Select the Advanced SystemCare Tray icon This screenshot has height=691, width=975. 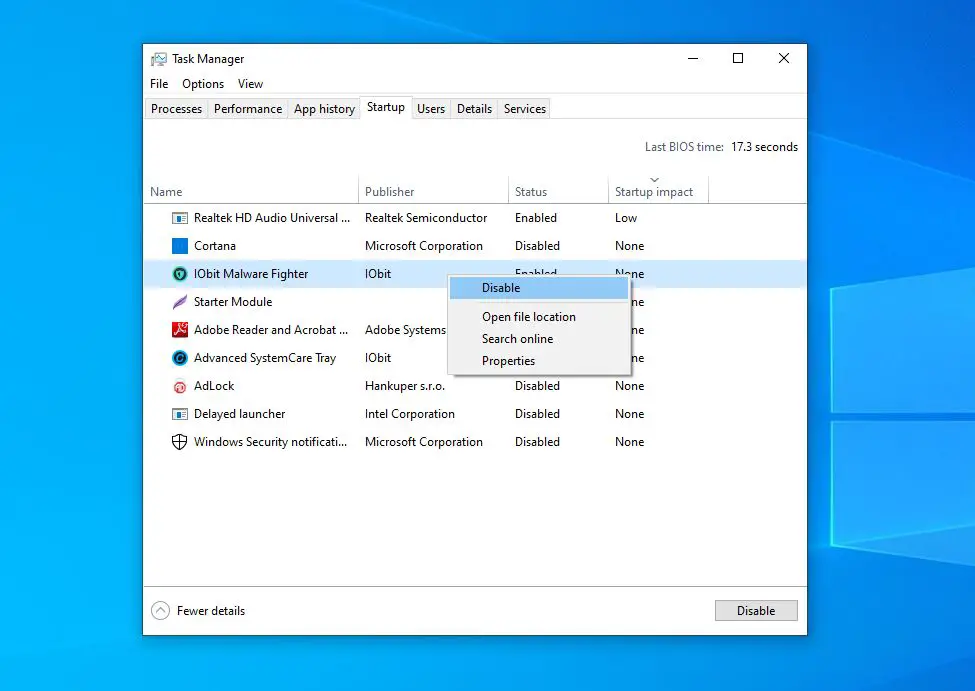(x=179, y=357)
